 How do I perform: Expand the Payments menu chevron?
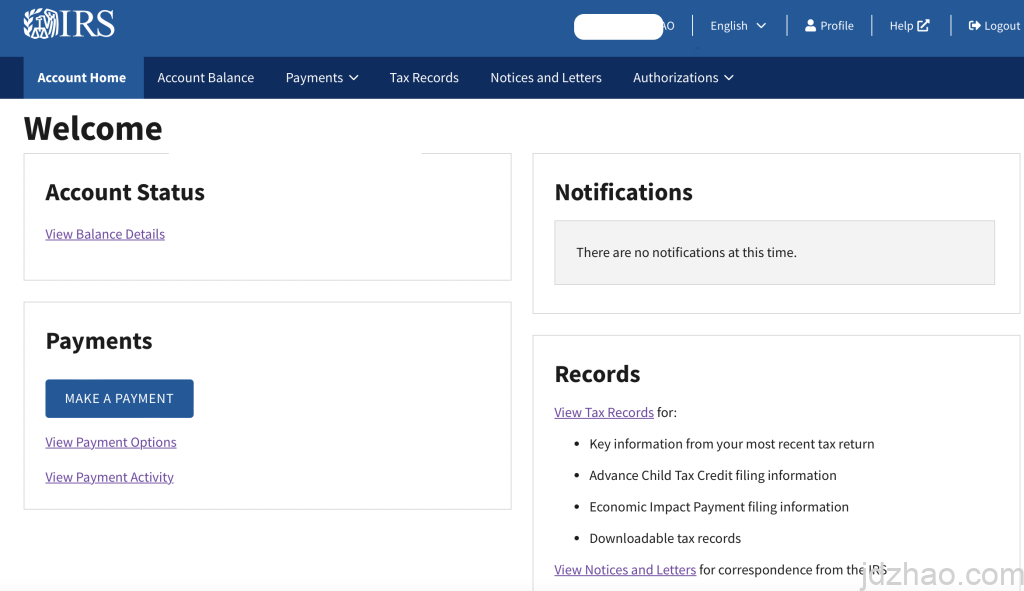pyautogui.click(x=353, y=78)
